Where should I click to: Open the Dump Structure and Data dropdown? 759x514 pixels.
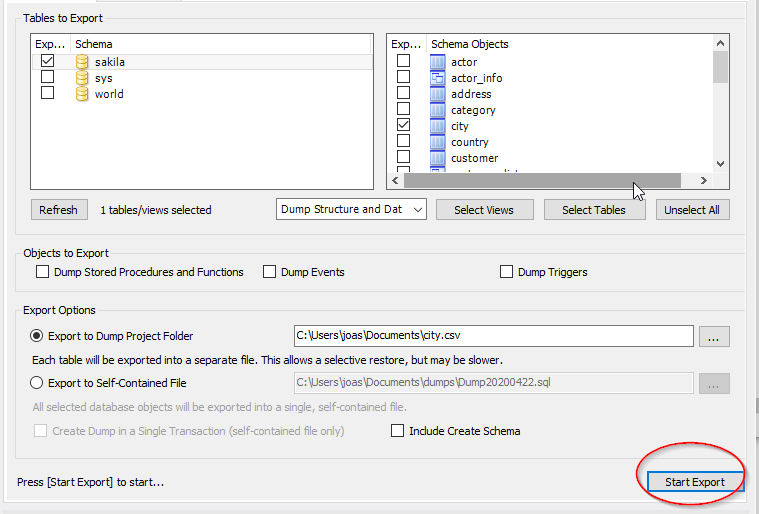click(x=351, y=210)
